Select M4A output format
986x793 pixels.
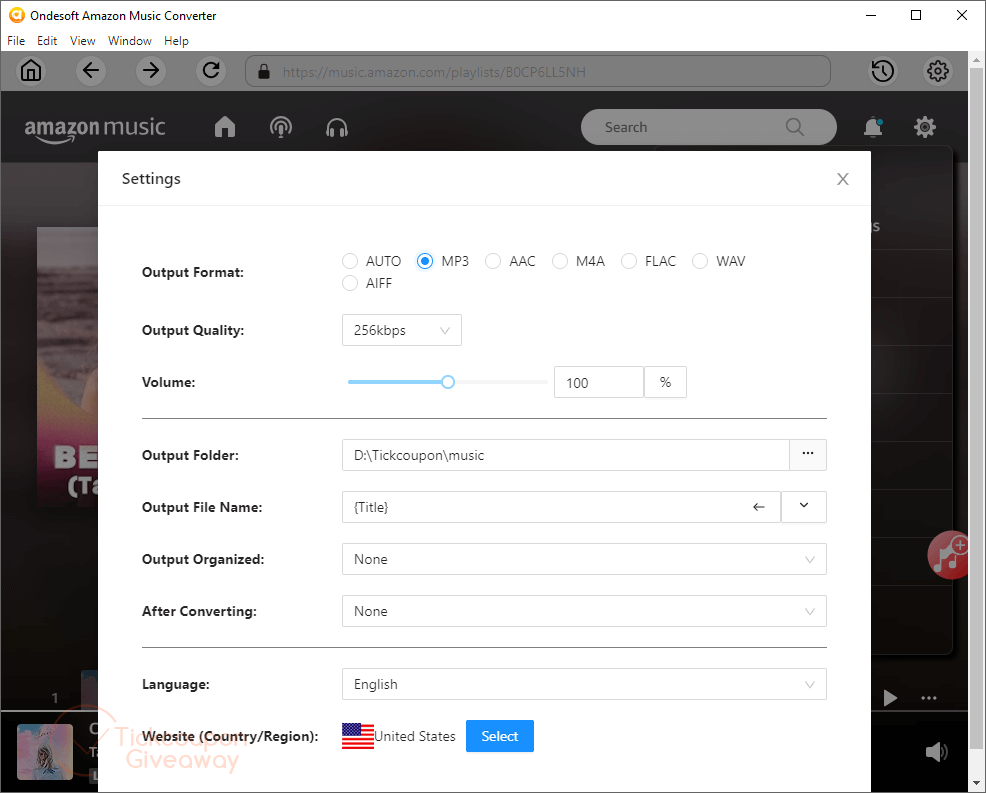coord(560,261)
